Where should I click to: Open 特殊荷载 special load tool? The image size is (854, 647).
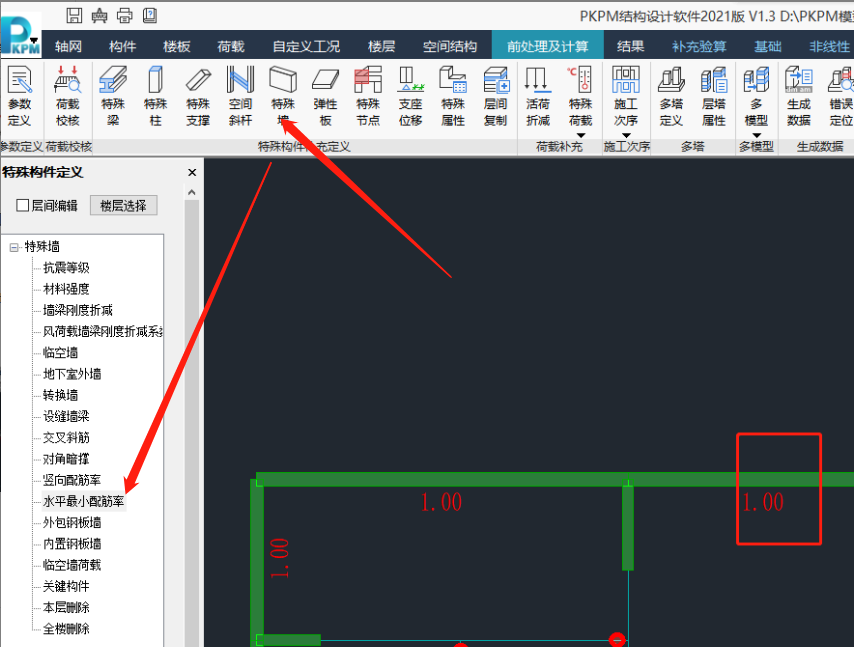[x=580, y=96]
